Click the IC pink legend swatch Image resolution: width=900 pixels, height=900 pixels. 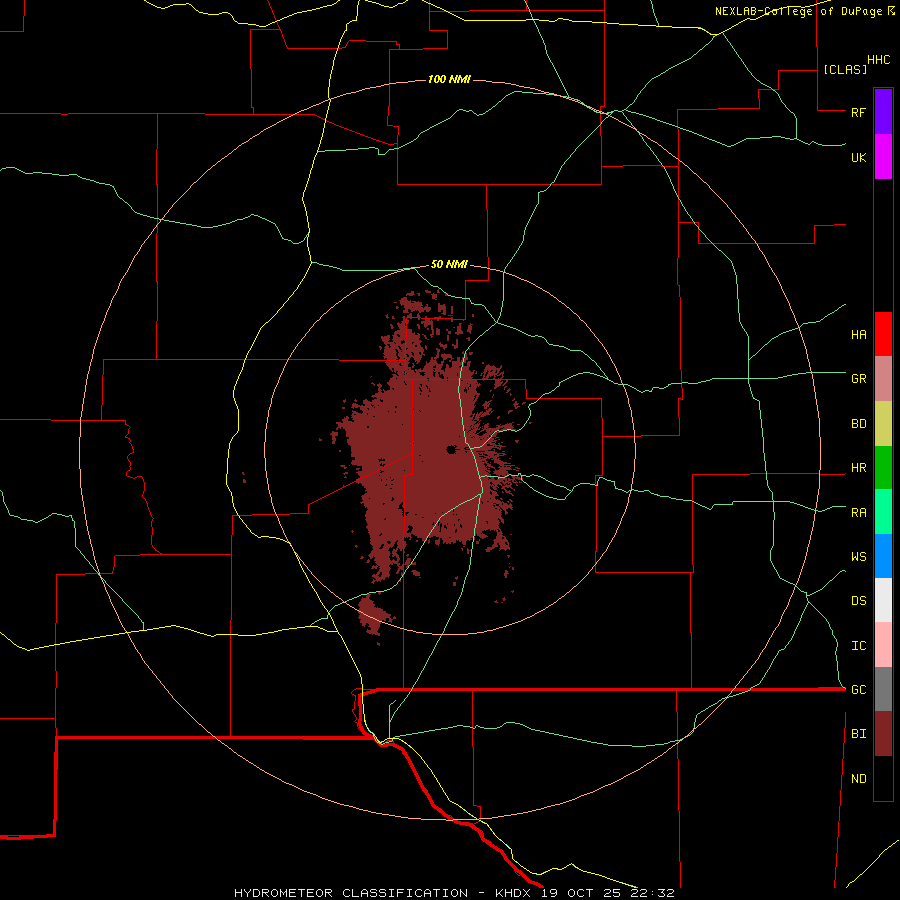click(883, 645)
